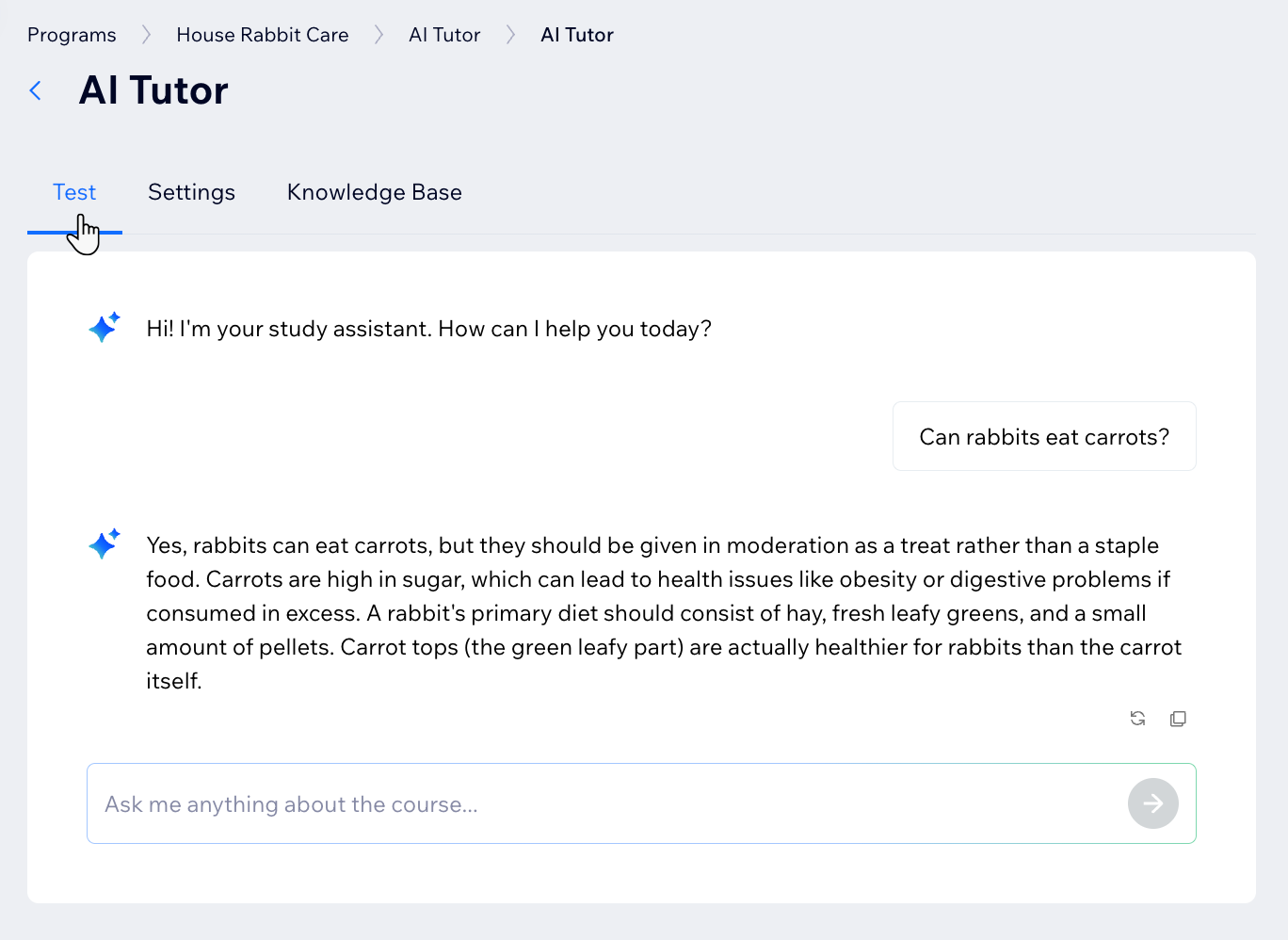
Task: Go to the Knowledge Base tab
Action: pos(374,192)
